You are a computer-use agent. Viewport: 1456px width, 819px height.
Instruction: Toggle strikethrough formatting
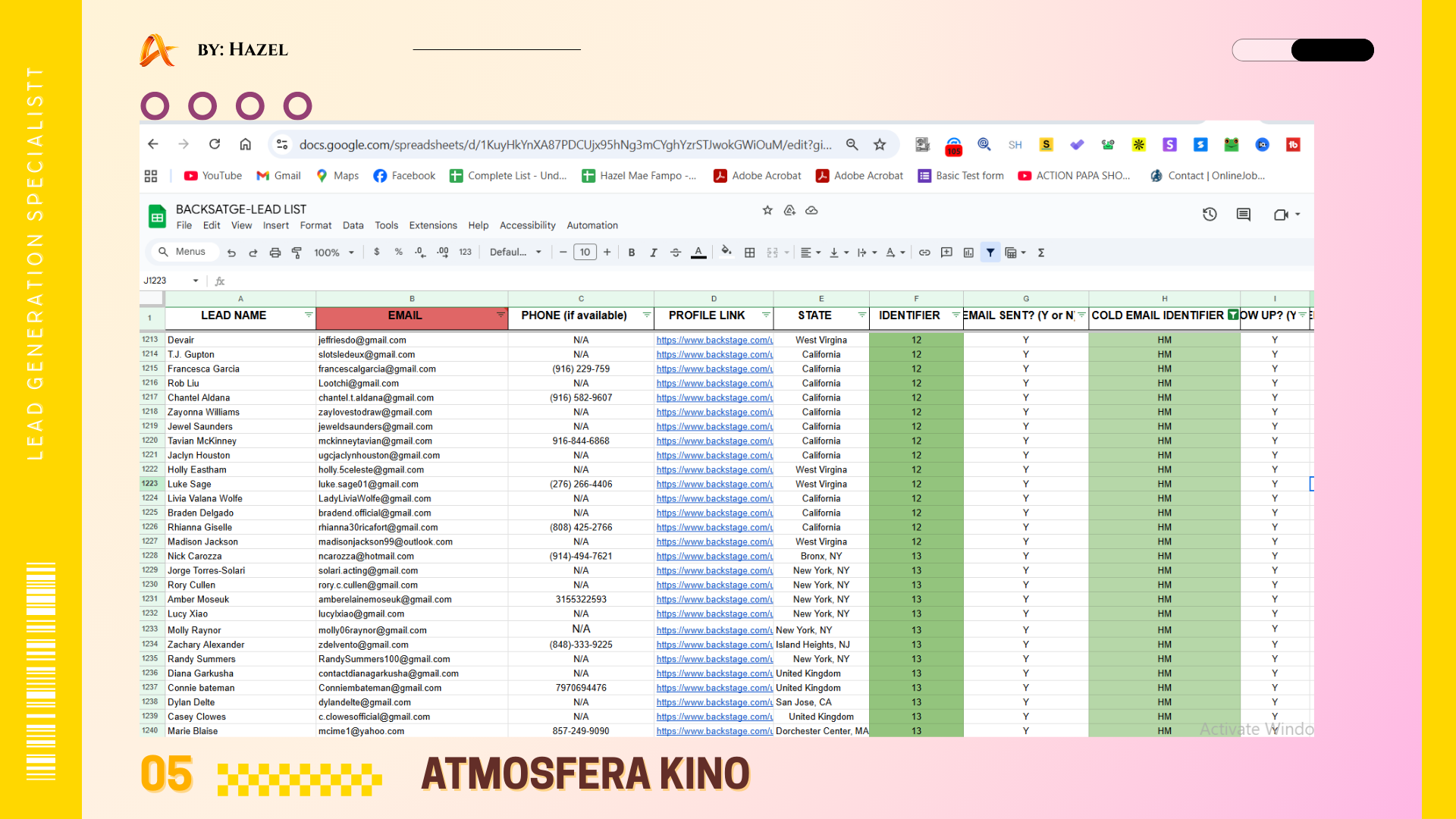tap(676, 252)
